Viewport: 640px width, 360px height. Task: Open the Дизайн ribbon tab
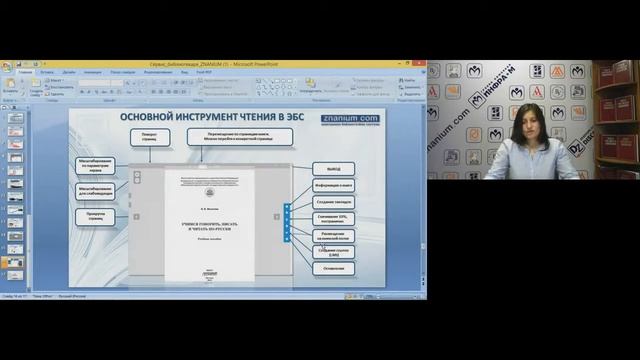point(69,72)
